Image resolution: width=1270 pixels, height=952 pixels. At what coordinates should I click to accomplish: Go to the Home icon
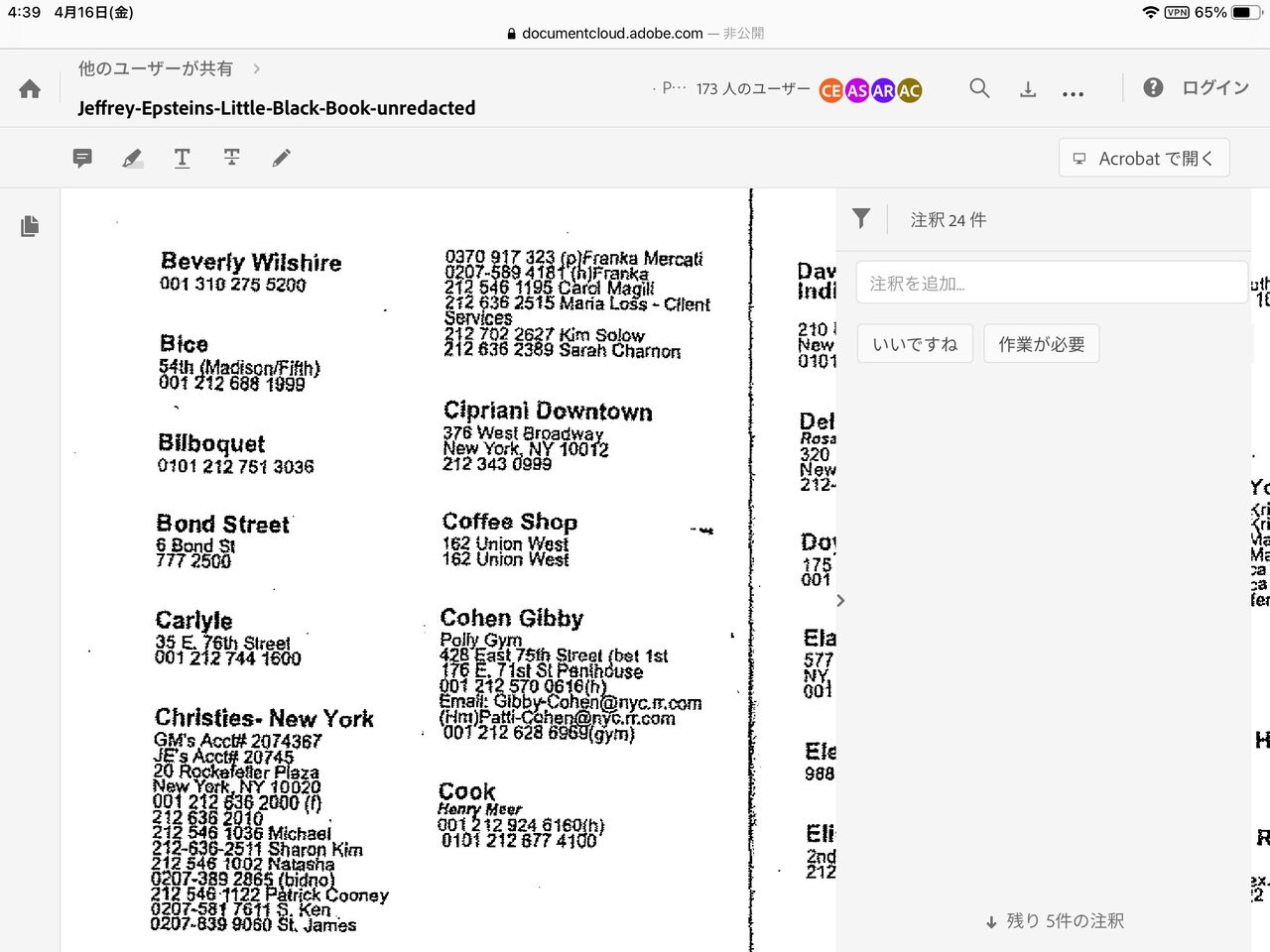(x=30, y=89)
